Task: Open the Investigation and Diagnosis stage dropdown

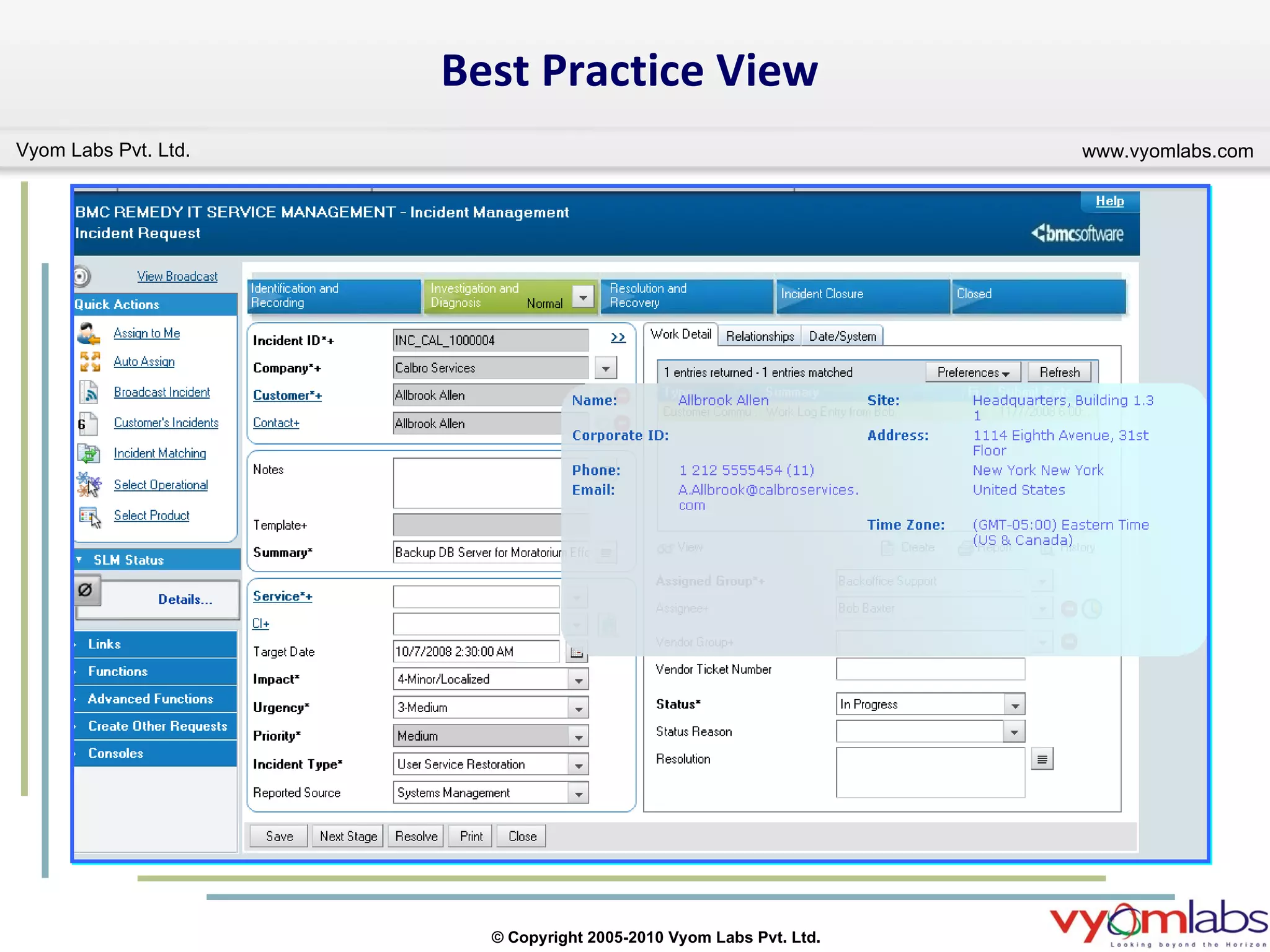Action: click(x=583, y=297)
